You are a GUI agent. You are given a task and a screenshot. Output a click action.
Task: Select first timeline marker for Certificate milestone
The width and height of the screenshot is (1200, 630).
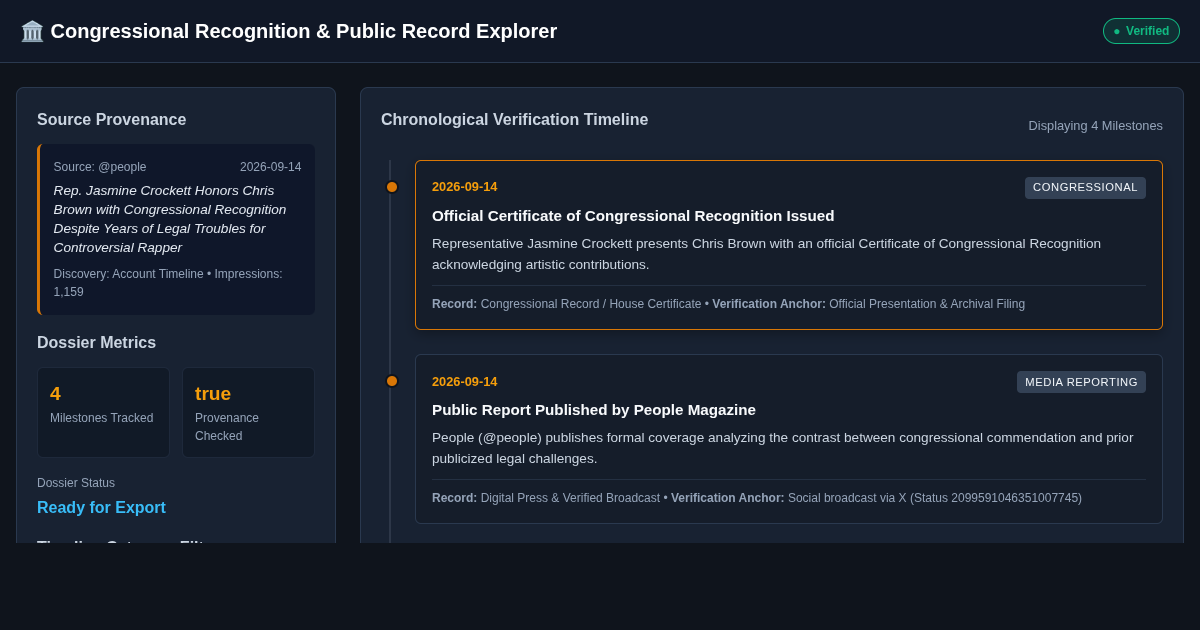[x=392, y=187]
